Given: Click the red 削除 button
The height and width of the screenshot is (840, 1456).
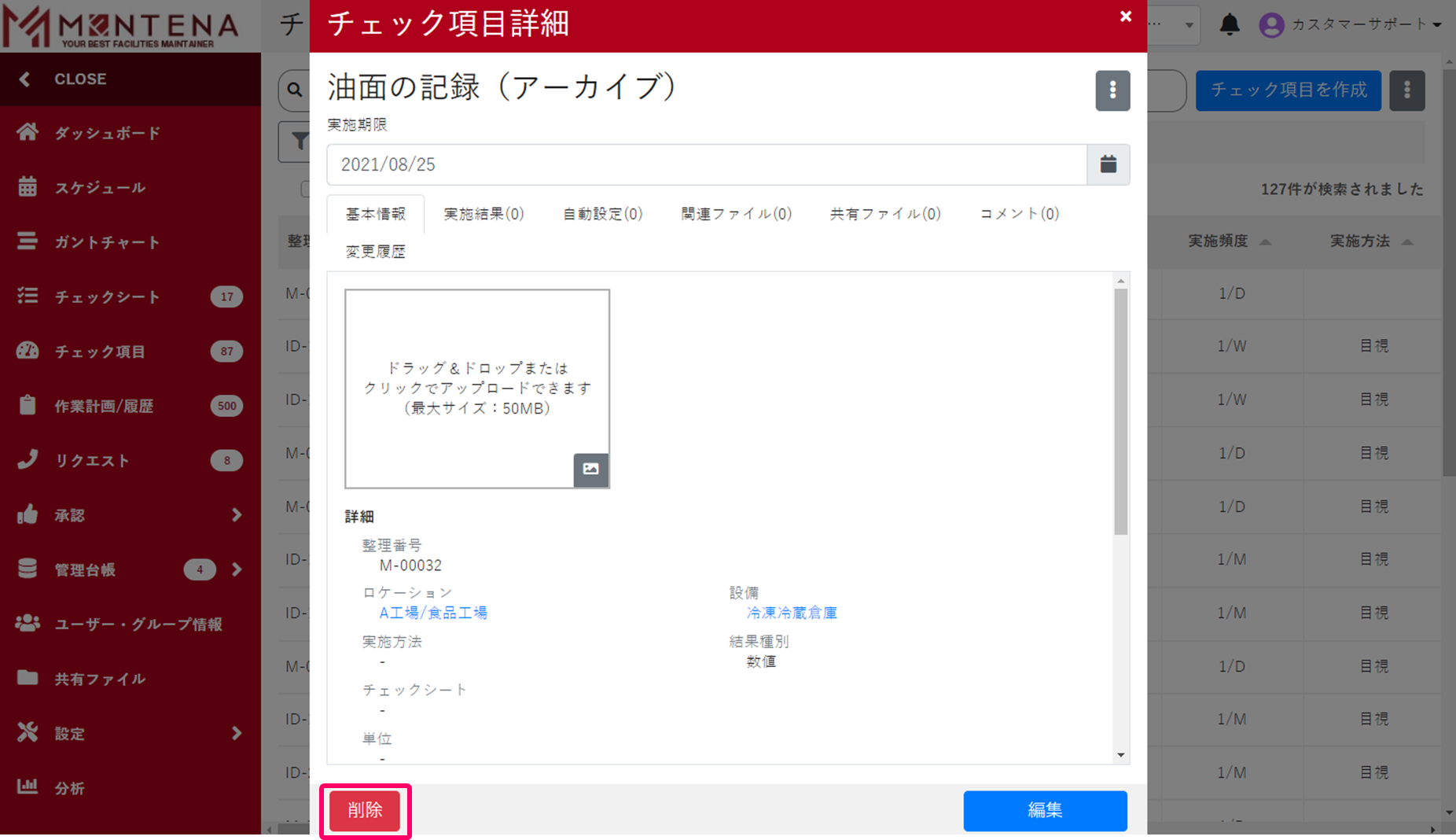Looking at the screenshot, I should pos(365,810).
